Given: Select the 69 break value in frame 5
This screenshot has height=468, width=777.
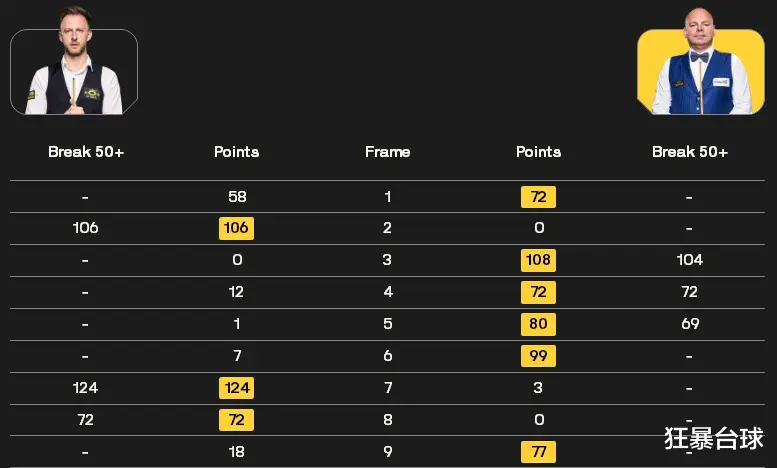Looking at the screenshot, I should 690,324.
